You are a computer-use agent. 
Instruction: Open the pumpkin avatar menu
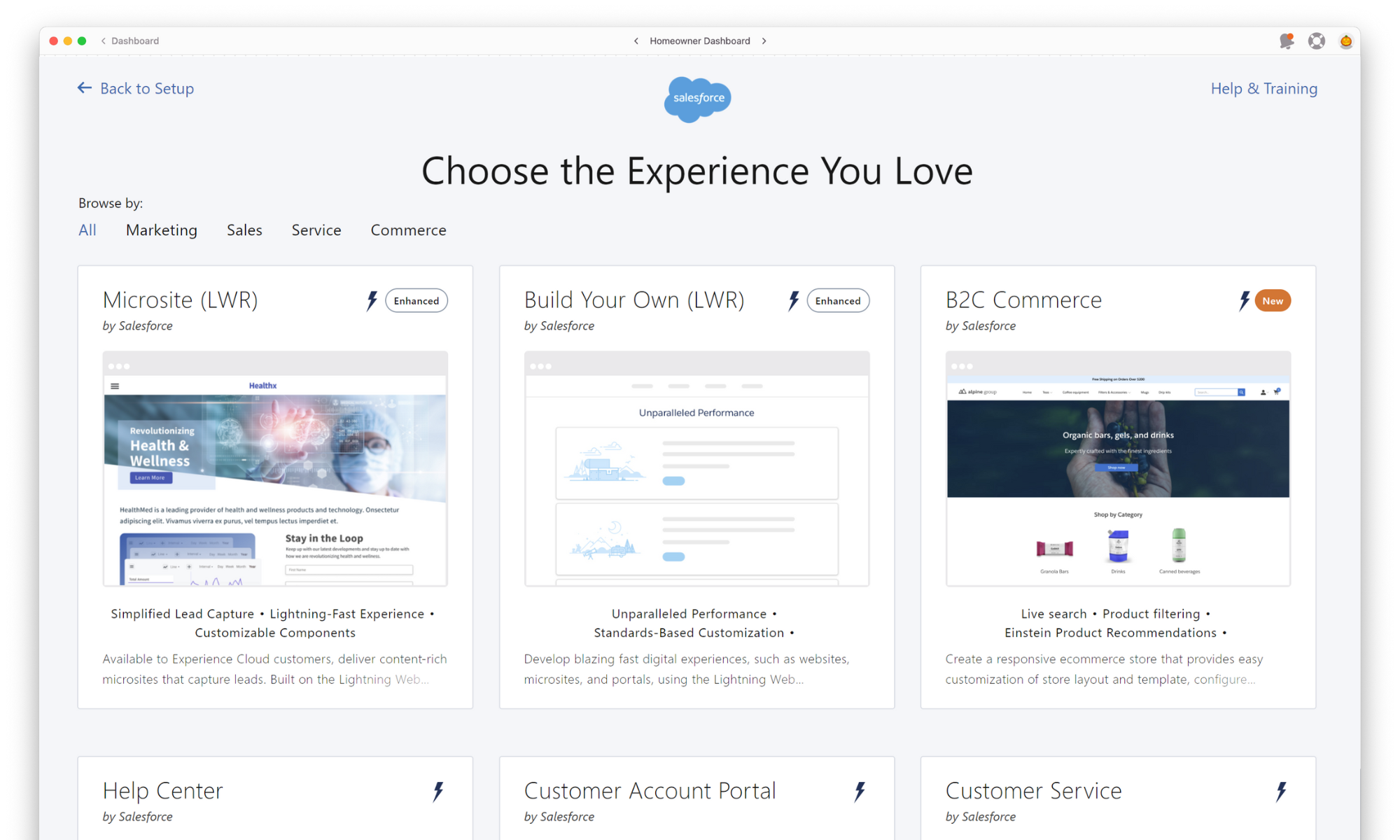tap(1346, 41)
